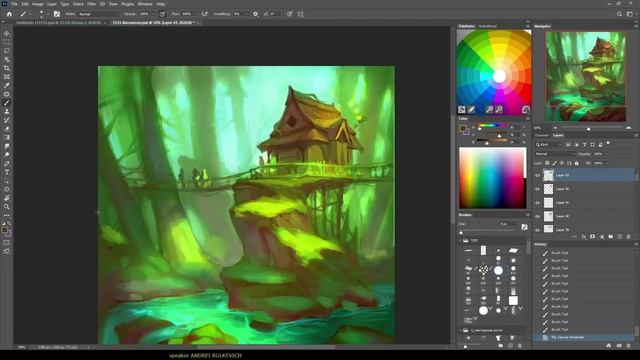Click the Photoshop logo in the menu bar
Screen dimensions: 640x360
(x=4, y=4)
